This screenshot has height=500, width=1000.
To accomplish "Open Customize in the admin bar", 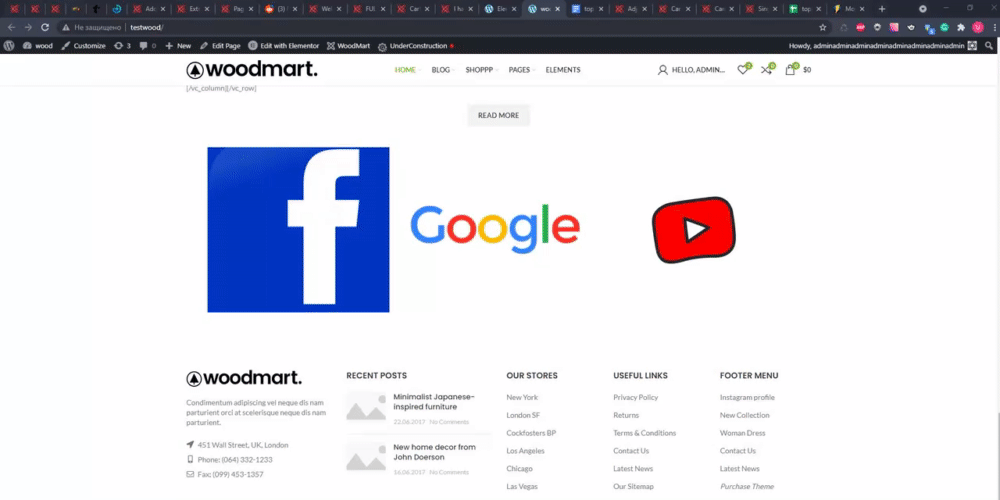I will pyautogui.click(x=84, y=46).
